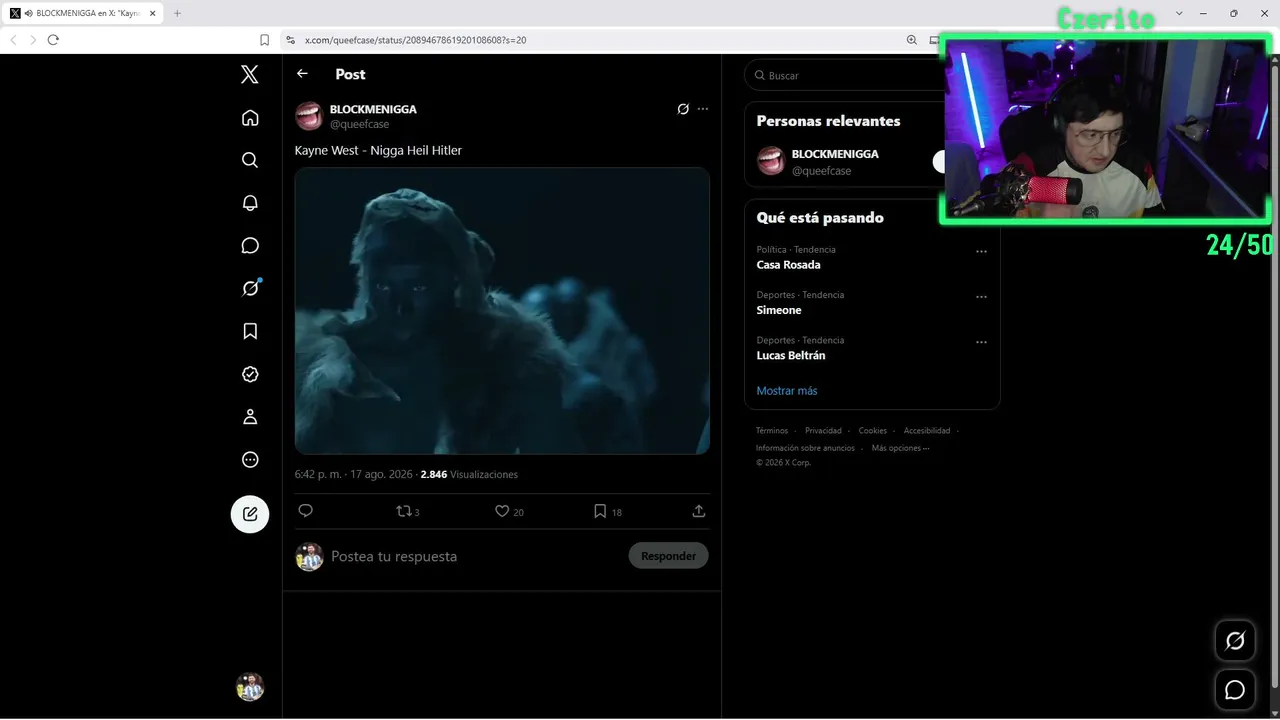
Task: Open more options for Simeone trend
Action: 981,296
